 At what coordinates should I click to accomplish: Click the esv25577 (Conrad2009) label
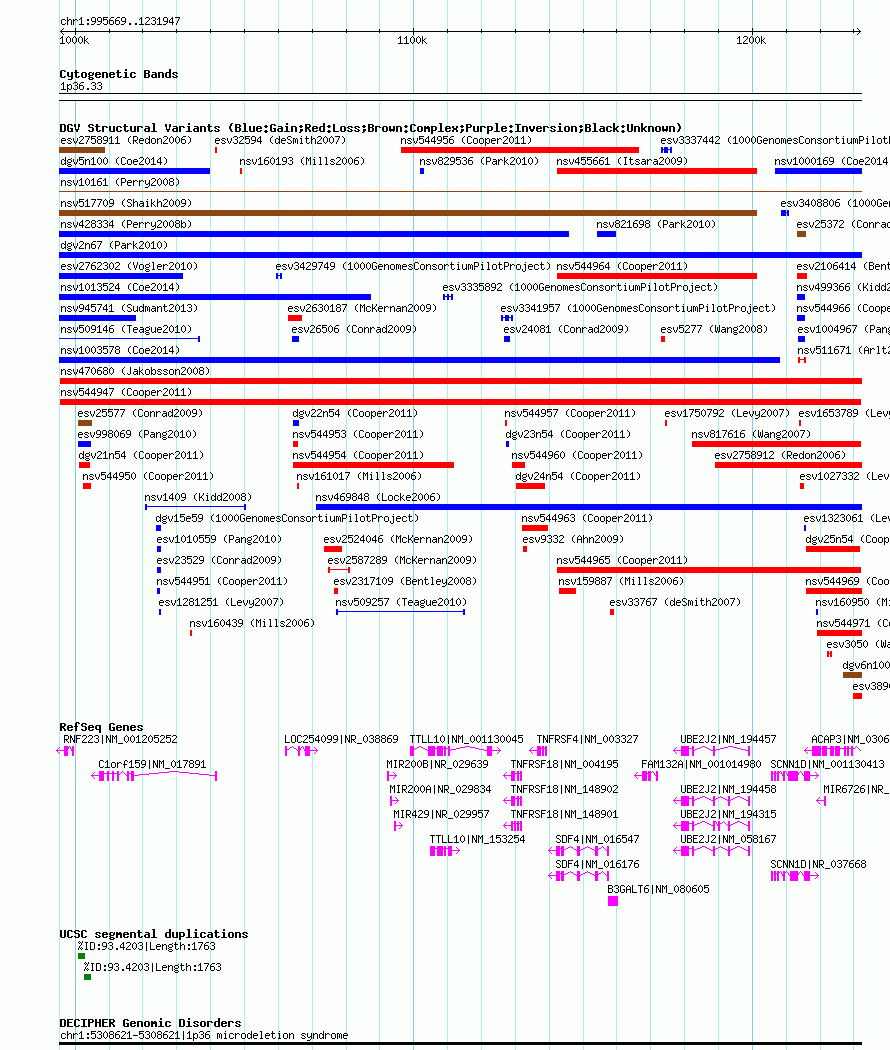click(140, 413)
